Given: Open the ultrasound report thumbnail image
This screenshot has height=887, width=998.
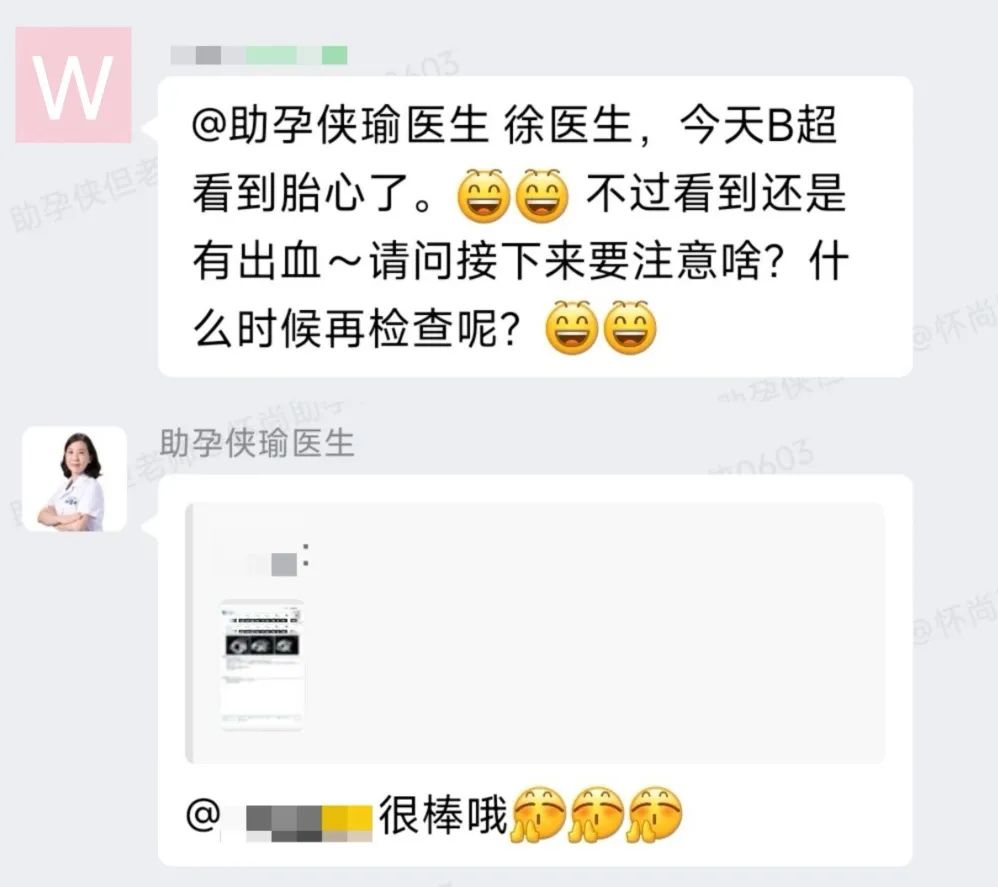Looking at the screenshot, I should coord(262,665).
